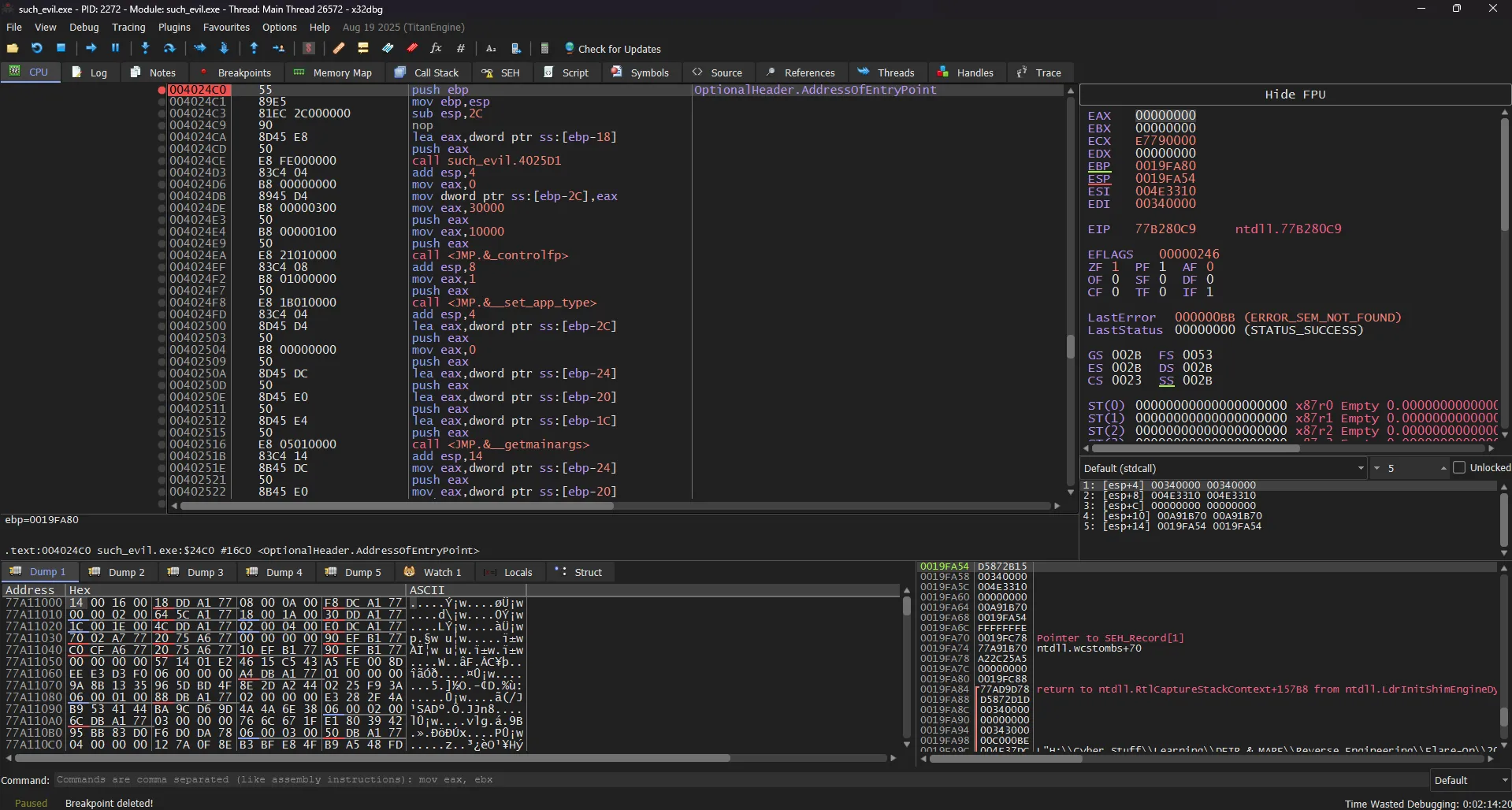Click the Step Over icon

[x=169, y=48]
